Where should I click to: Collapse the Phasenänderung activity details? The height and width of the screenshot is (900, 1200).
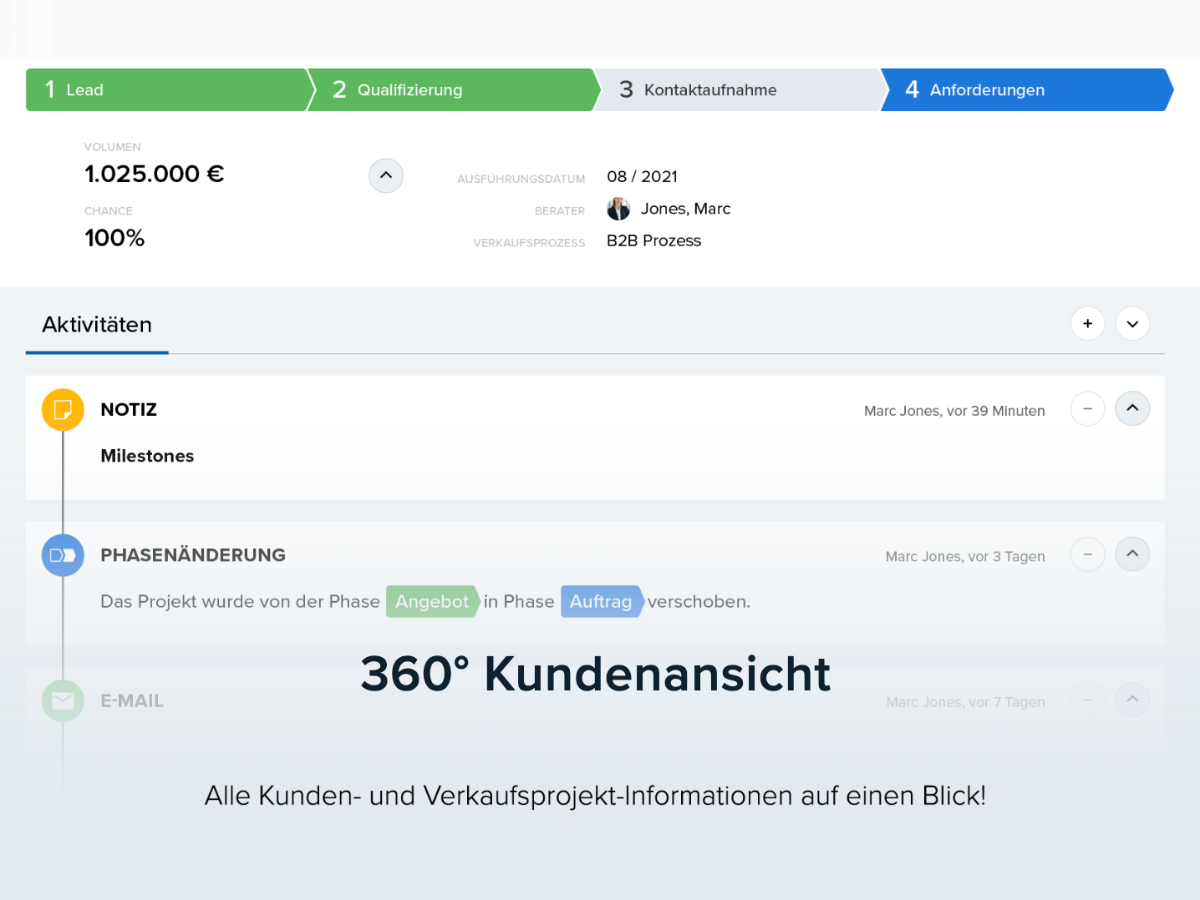click(1132, 554)
